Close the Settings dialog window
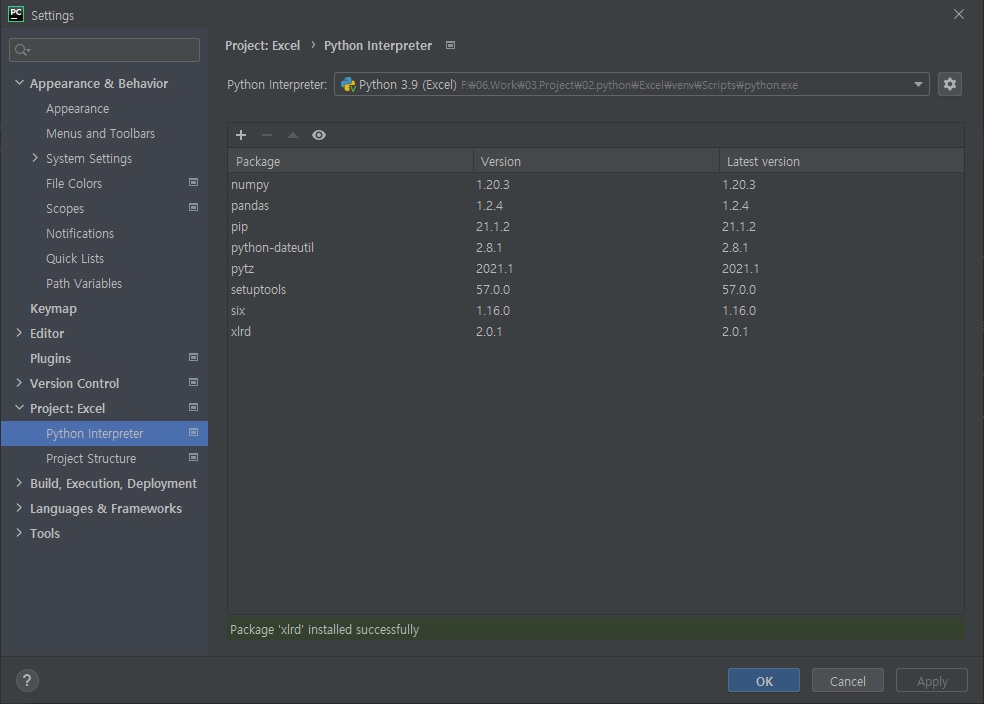Screen dimensions: 984x704 click(958, 14)
